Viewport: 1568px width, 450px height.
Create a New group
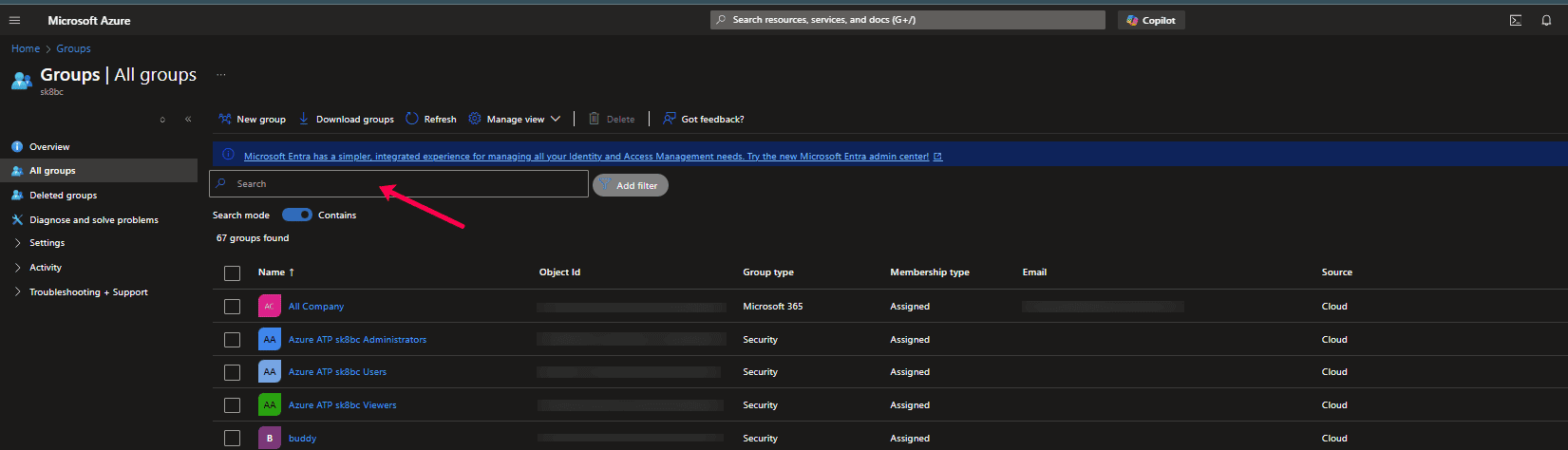click(x=253, y=119)
